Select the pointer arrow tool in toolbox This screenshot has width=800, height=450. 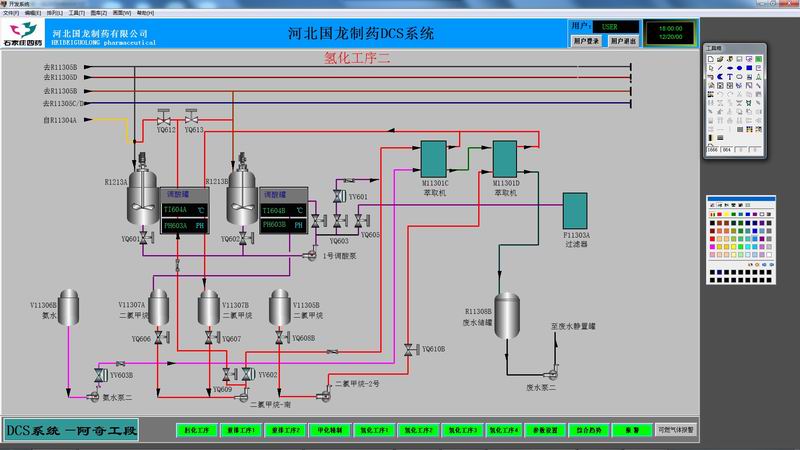point(711,68)
